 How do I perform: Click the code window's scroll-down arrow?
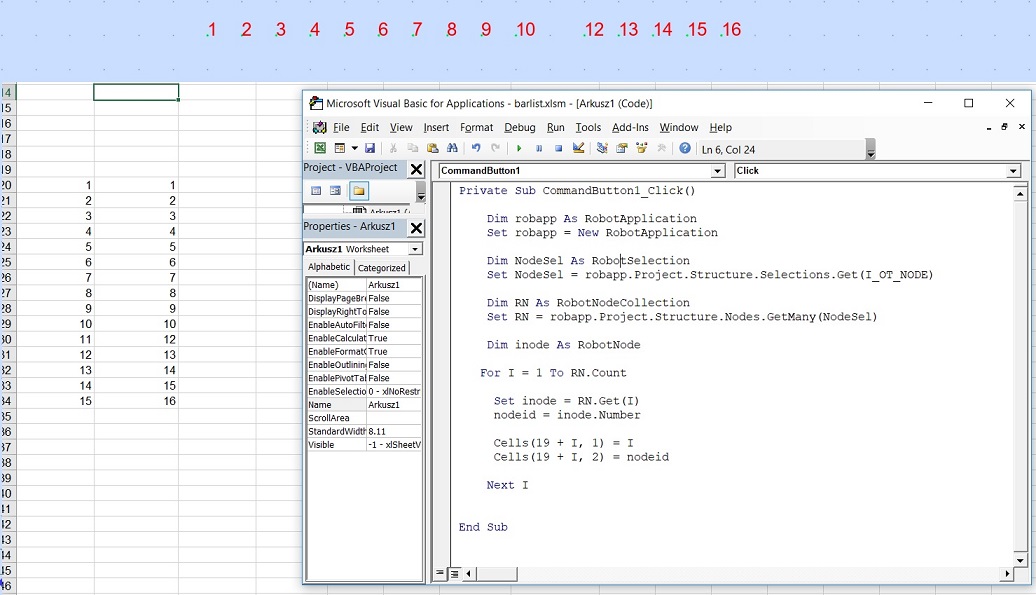(1019, 561)
